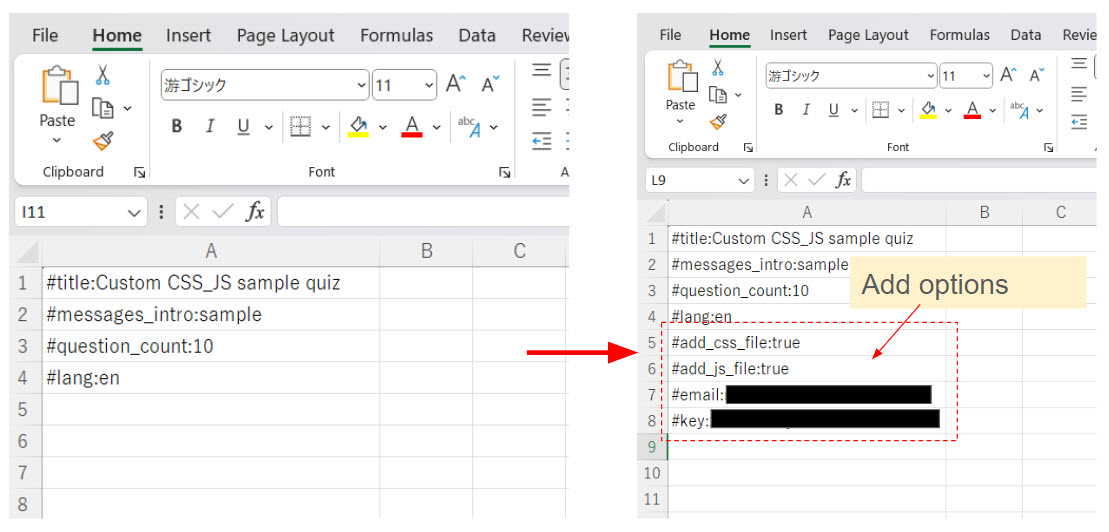Select row 9 header in right Excel window
Viewport: 1109px width, 532px height.
(x=653, y=447)
